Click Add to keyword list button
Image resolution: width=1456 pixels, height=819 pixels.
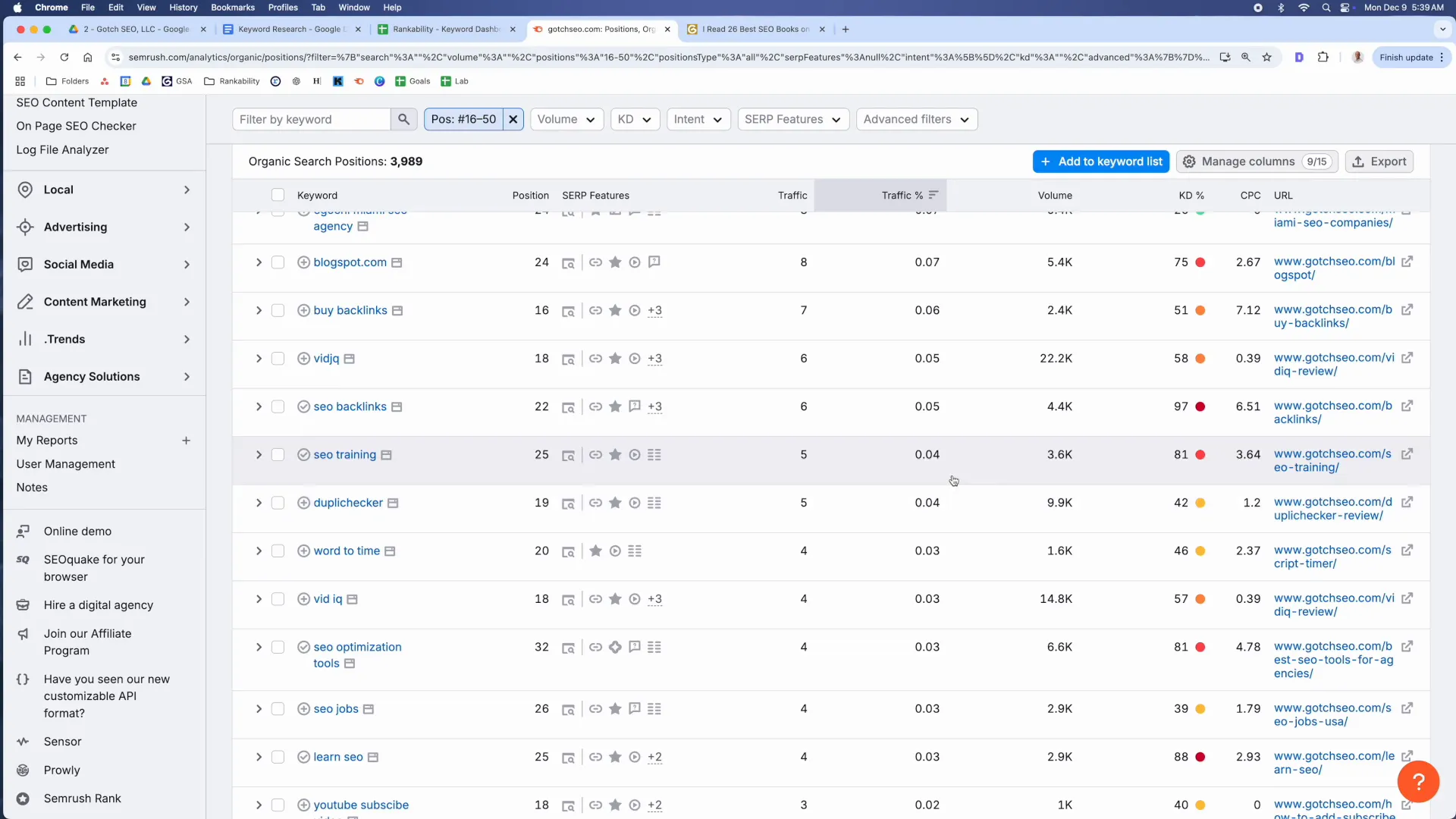[1100, 162]
